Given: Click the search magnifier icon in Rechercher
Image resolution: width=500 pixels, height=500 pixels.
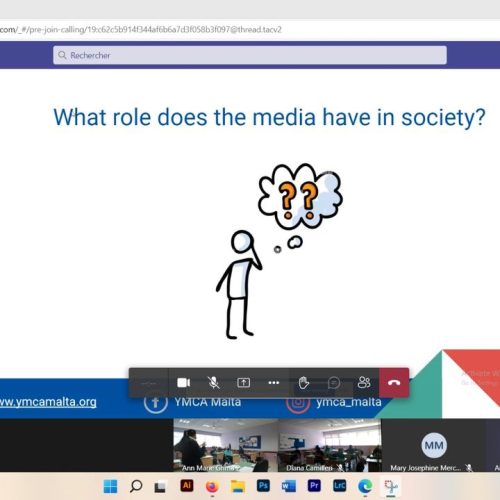Looking at the screenshot, I should pos(62,55).
